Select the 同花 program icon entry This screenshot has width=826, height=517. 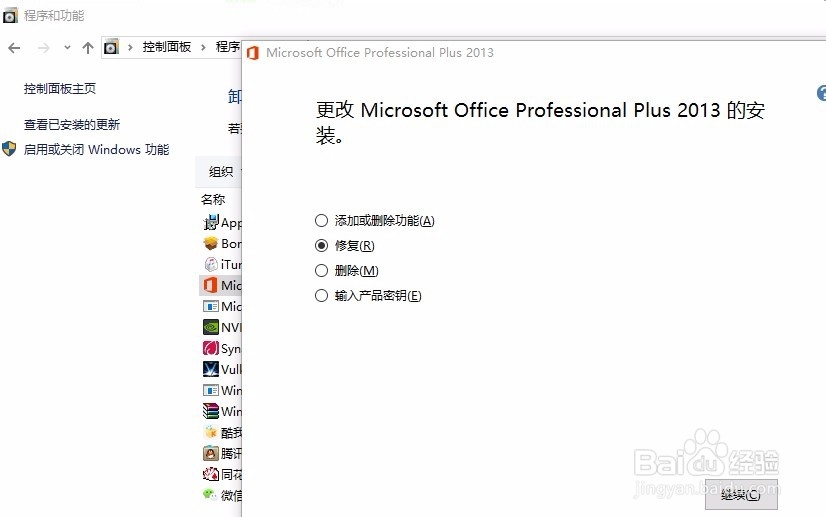tap(211, 474)
